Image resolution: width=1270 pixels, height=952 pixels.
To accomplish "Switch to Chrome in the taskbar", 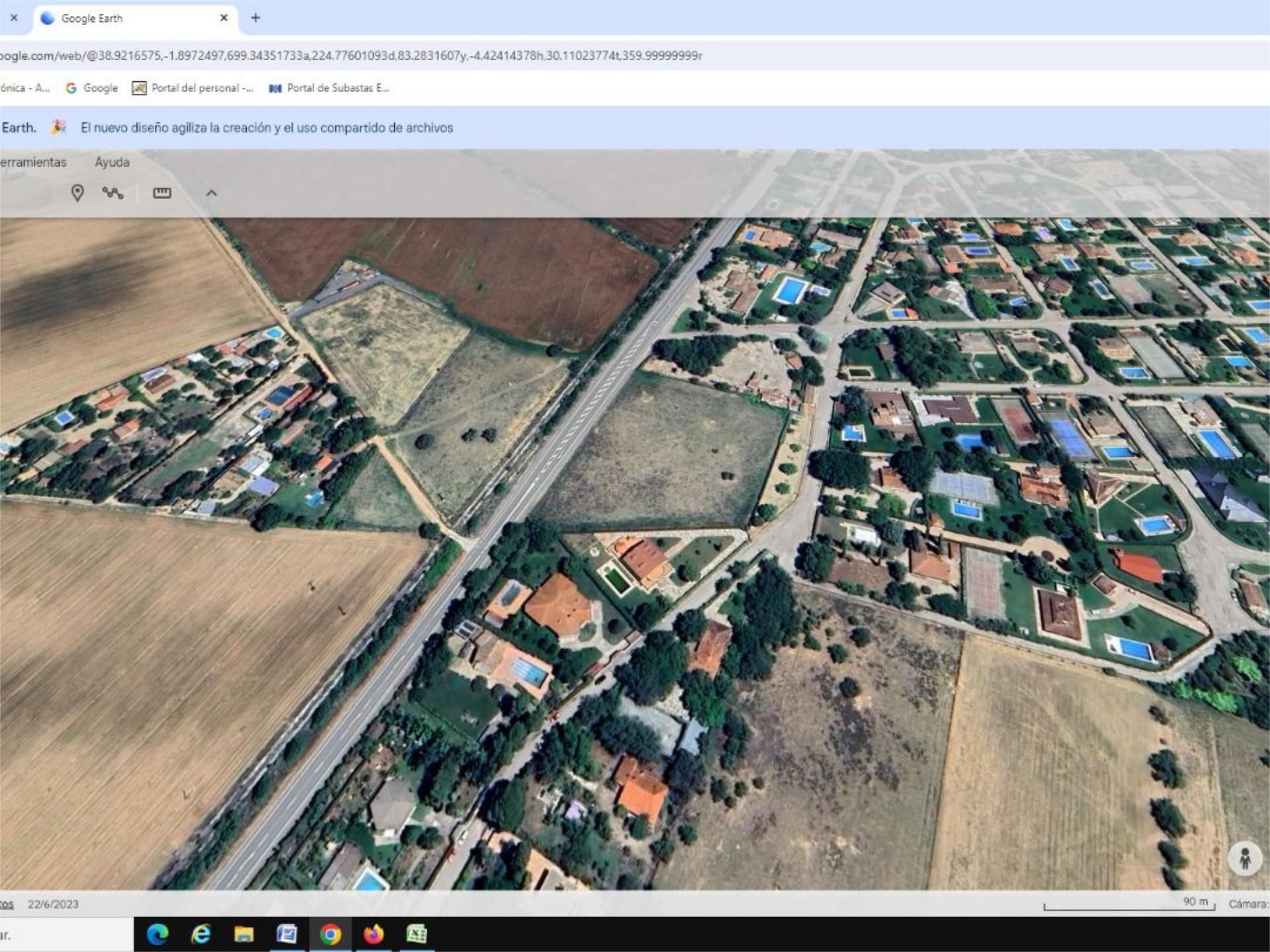I will pyautogui.click(x=330, y=934).
